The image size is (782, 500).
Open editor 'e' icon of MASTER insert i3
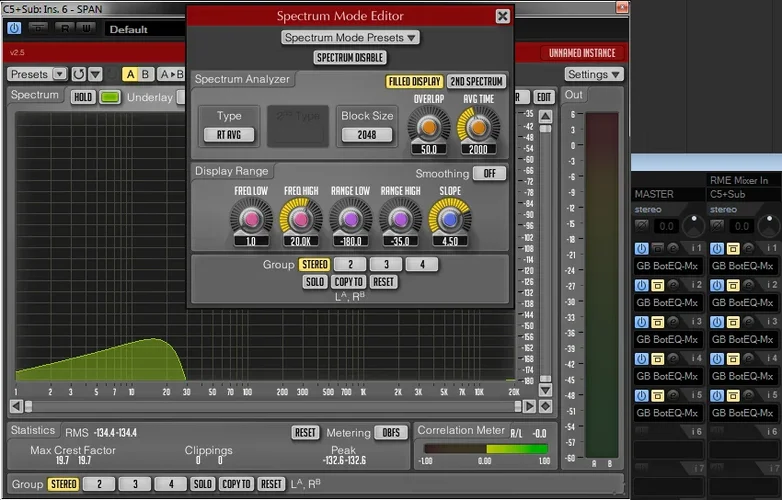click(x=673, y=322)
